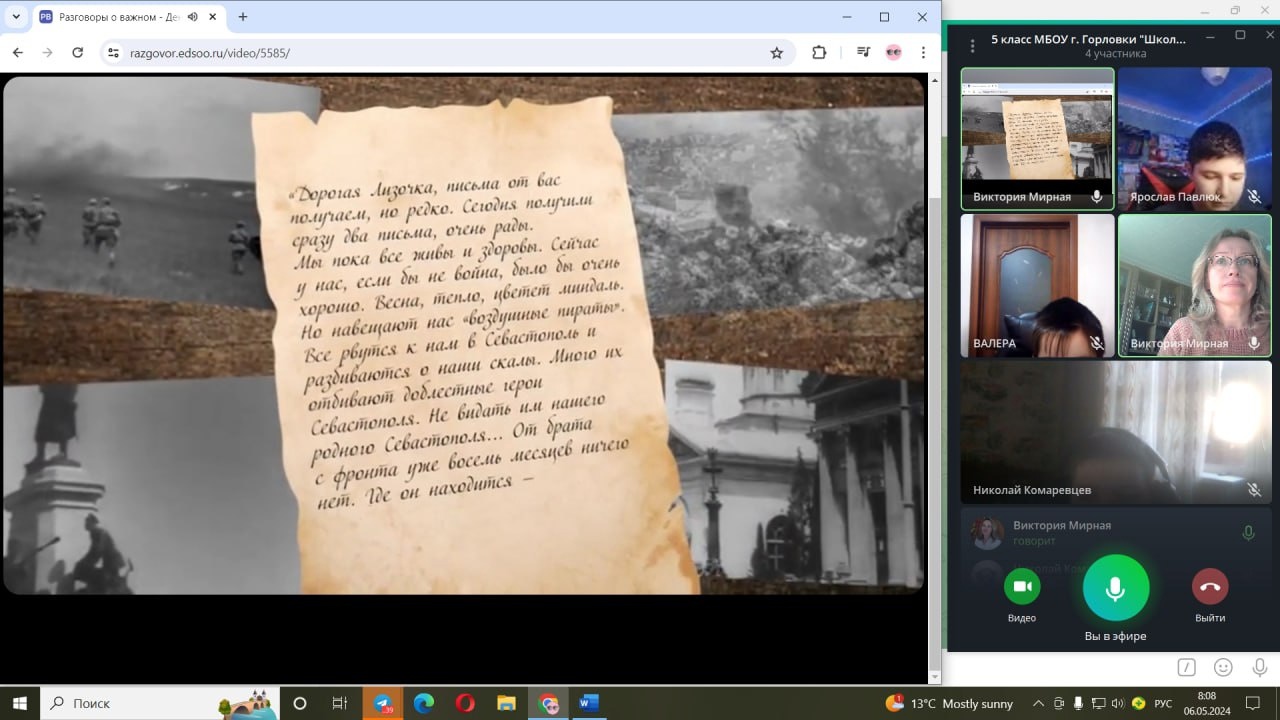Go back in Chrome
The image size is (1280, 720).
[x=17, y=53]
